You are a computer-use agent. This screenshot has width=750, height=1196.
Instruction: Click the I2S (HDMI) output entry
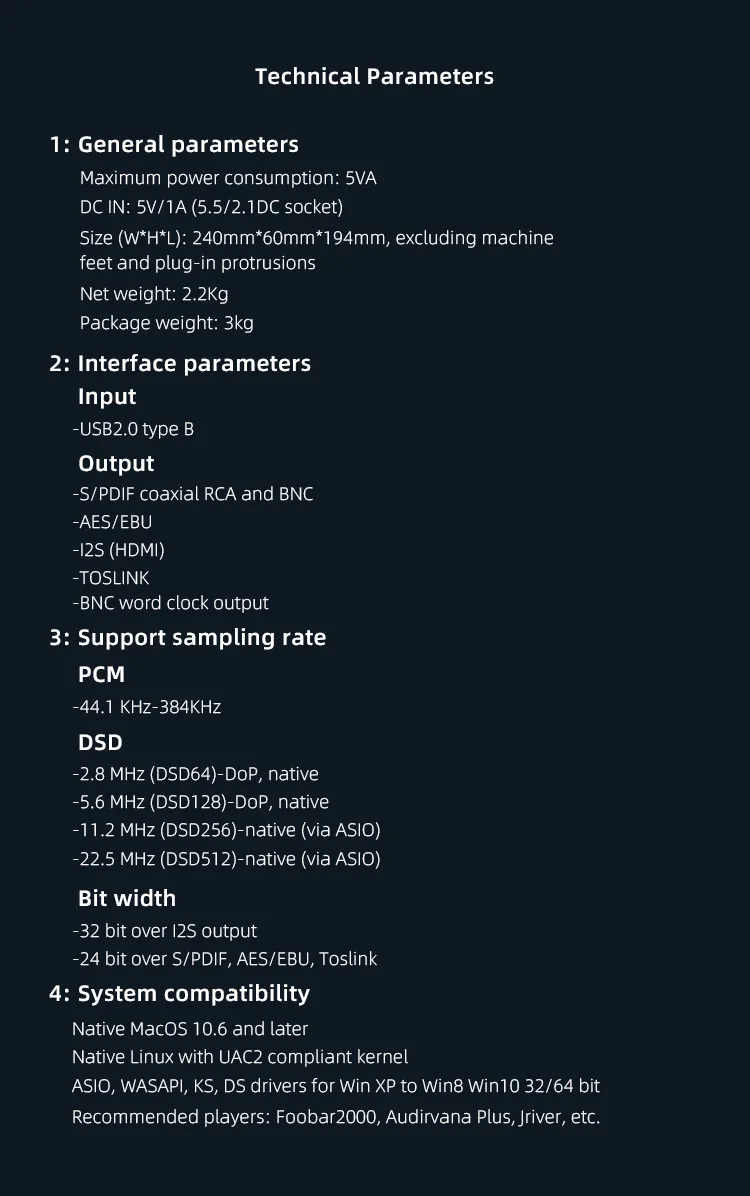(118, 550)
